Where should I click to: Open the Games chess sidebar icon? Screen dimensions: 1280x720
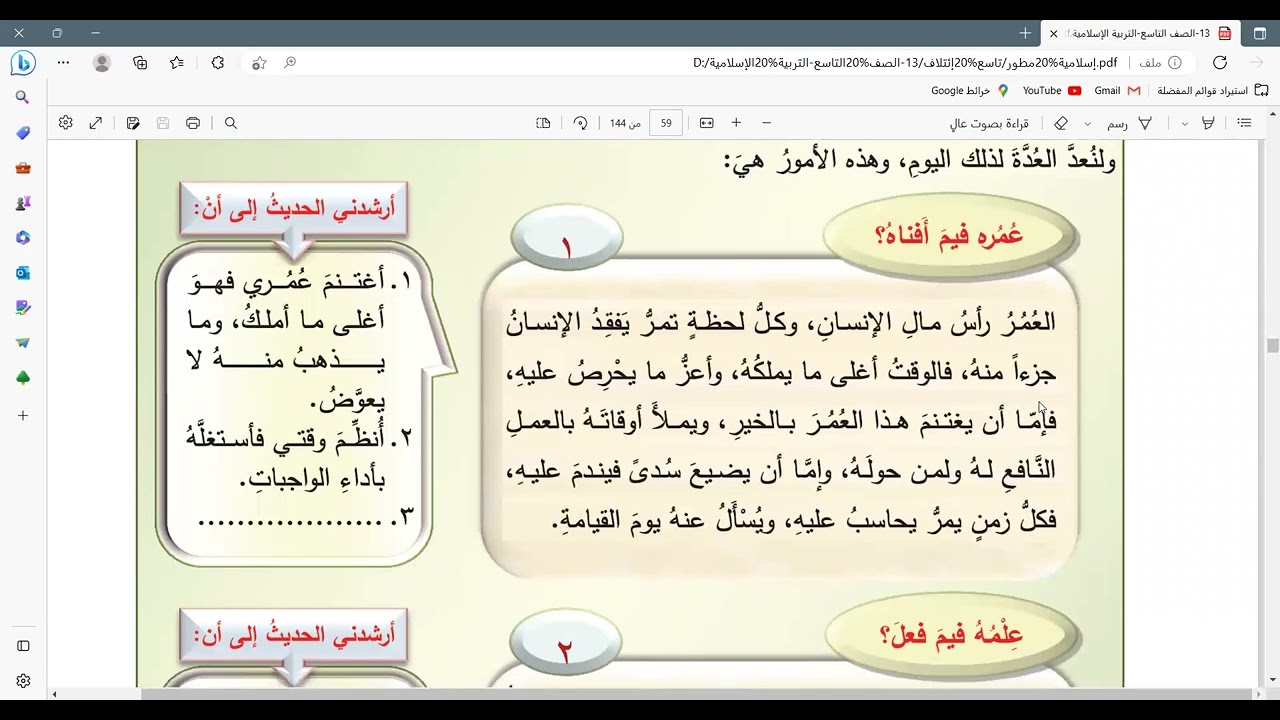point(23,203)
